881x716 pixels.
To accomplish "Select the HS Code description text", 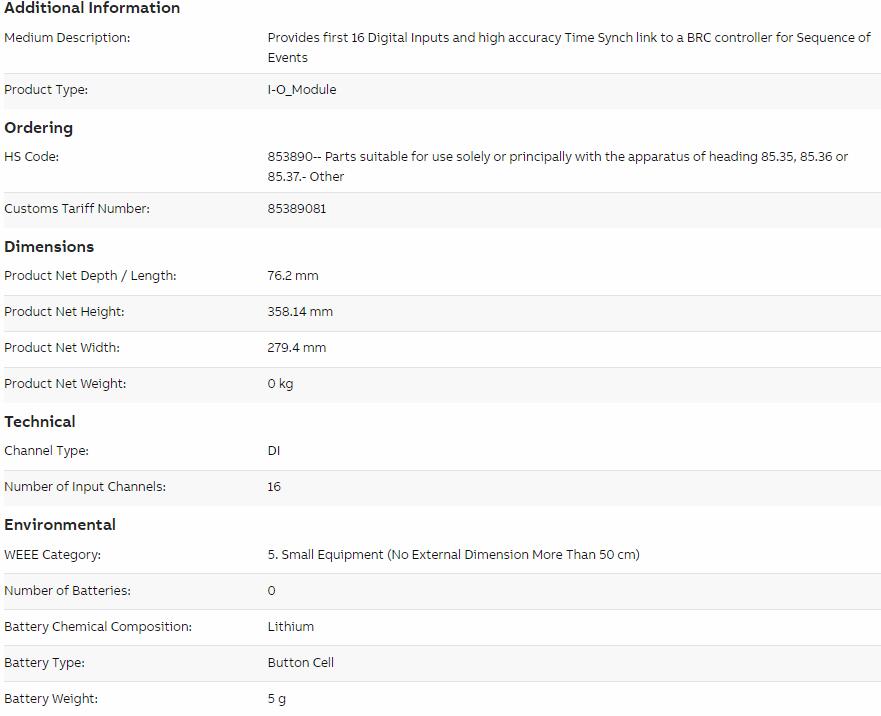I will [557, 166].
